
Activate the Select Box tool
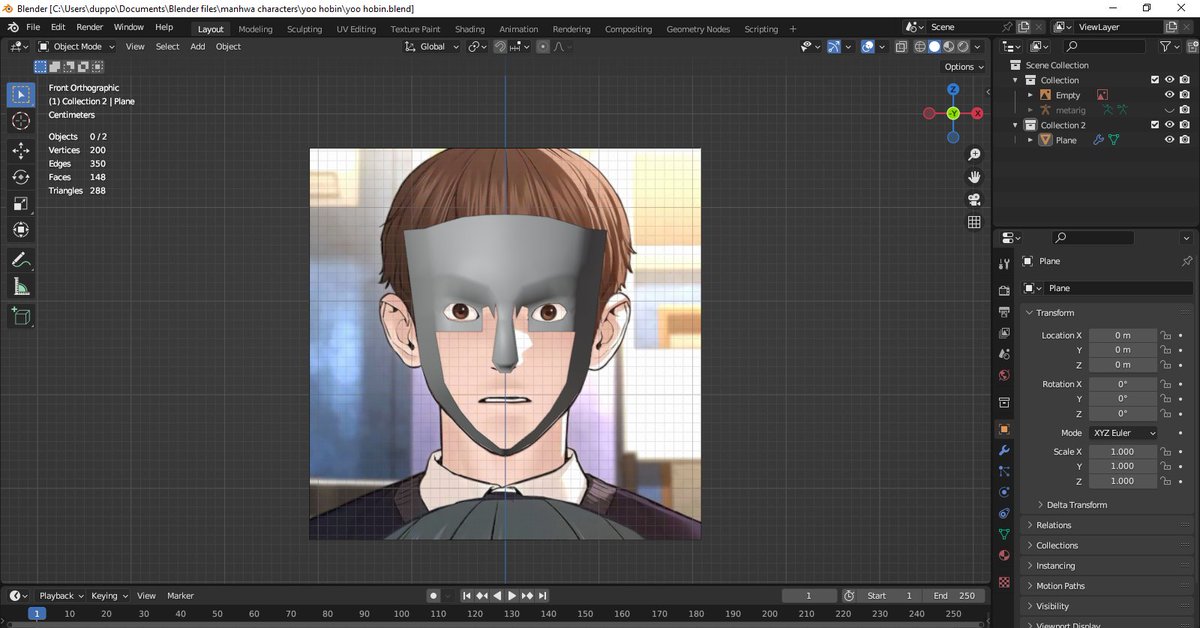[x=20, y=94]
